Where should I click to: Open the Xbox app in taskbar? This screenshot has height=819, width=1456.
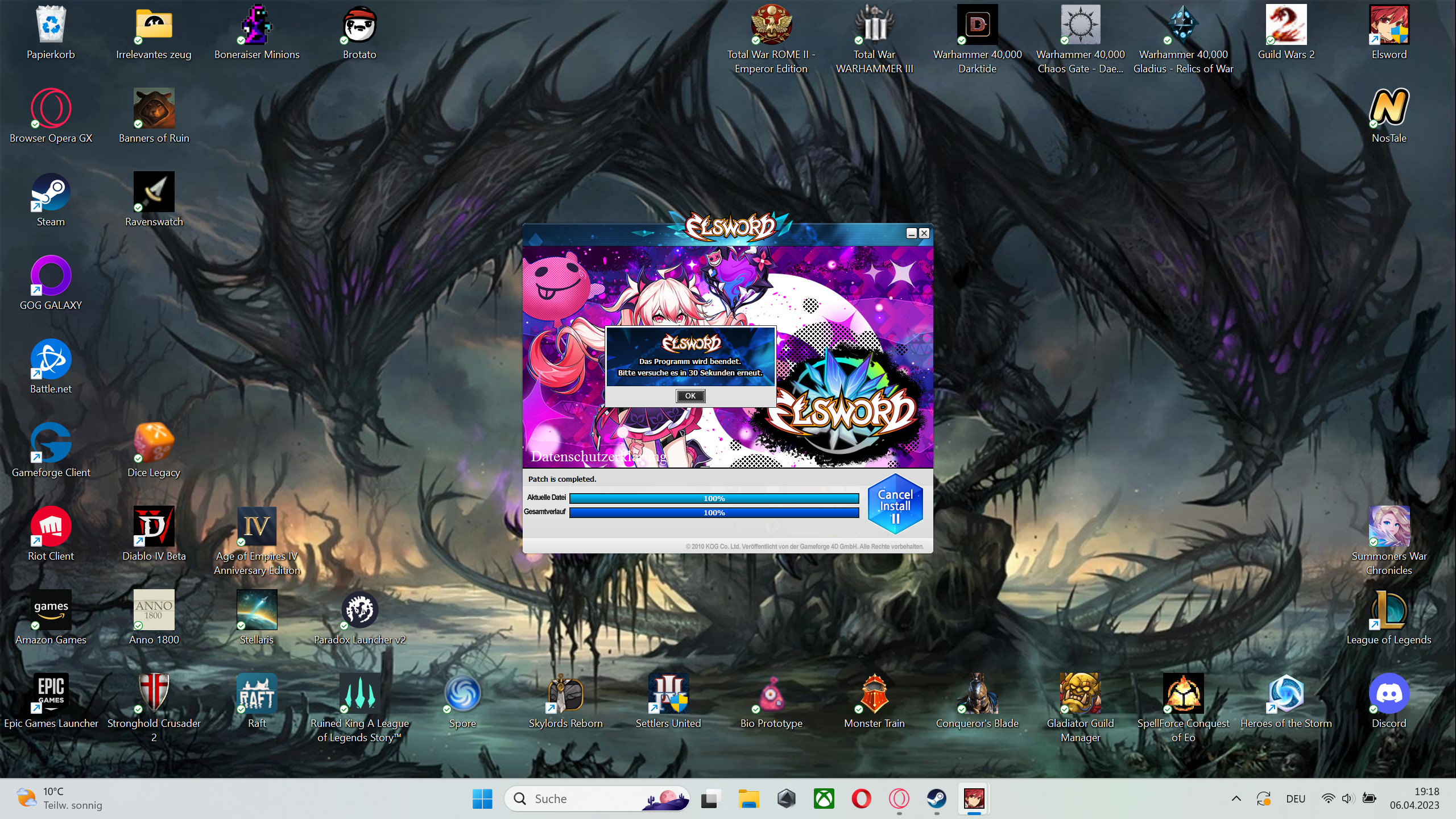(824, 799)
